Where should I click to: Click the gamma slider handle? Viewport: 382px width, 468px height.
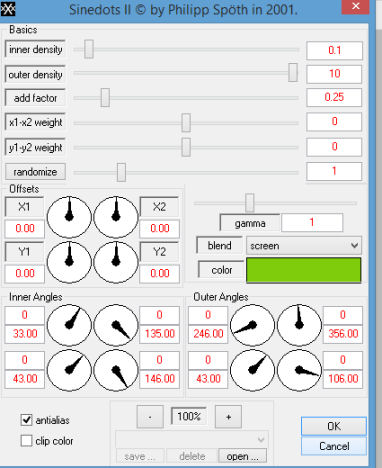pyautogui.click(x=250, y=203)
